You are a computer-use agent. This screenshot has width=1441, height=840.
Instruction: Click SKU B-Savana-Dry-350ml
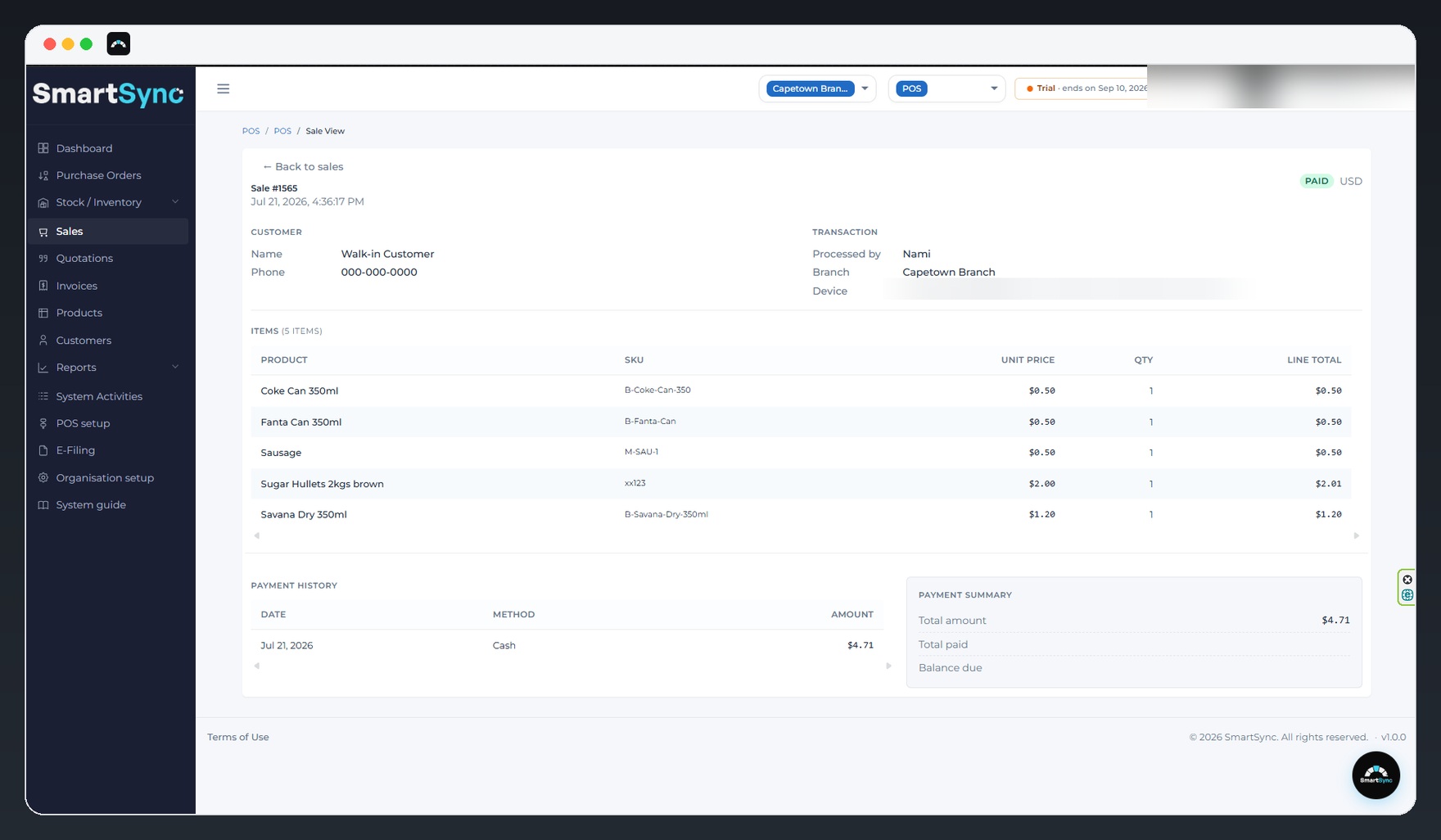point(666,514)
